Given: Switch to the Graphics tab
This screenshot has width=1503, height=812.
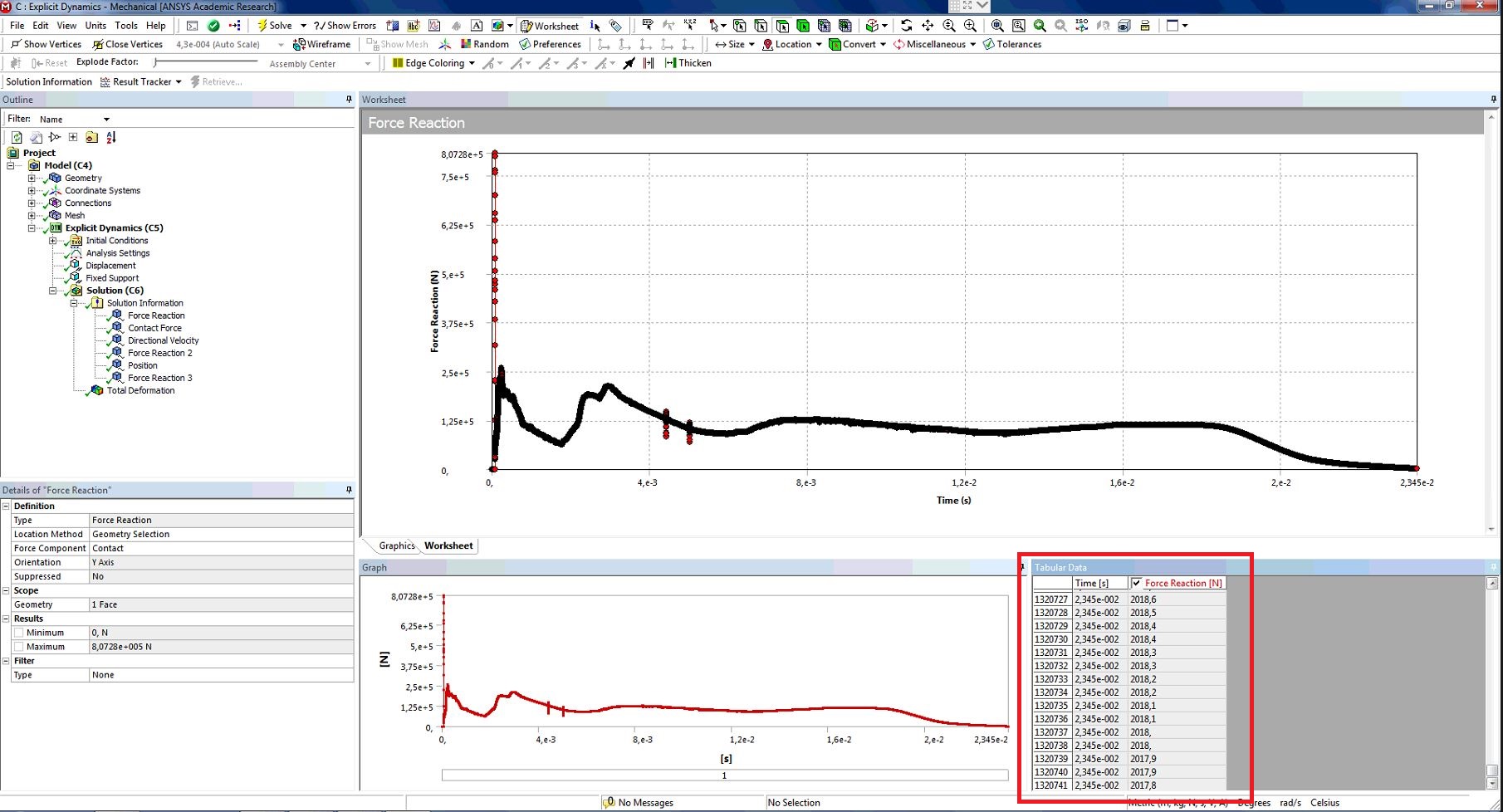Looking at the screenshot, I should pos(397,545).
